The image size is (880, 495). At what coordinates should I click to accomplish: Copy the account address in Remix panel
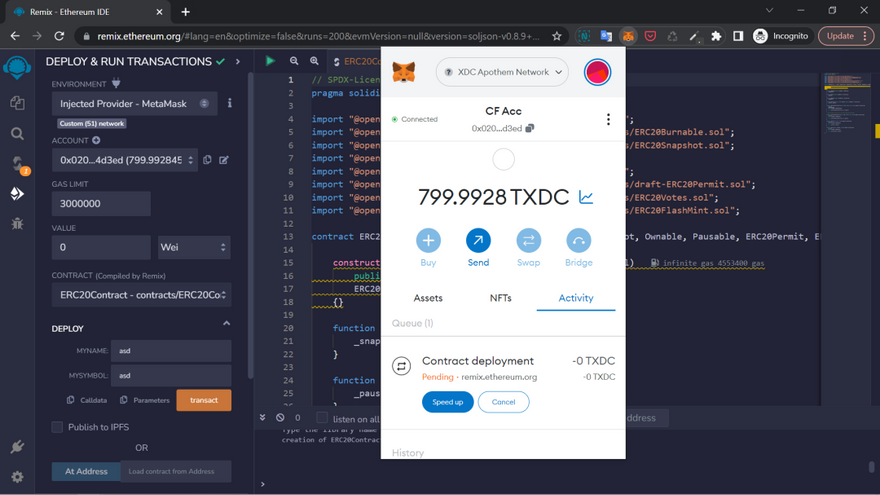(207, 160)
